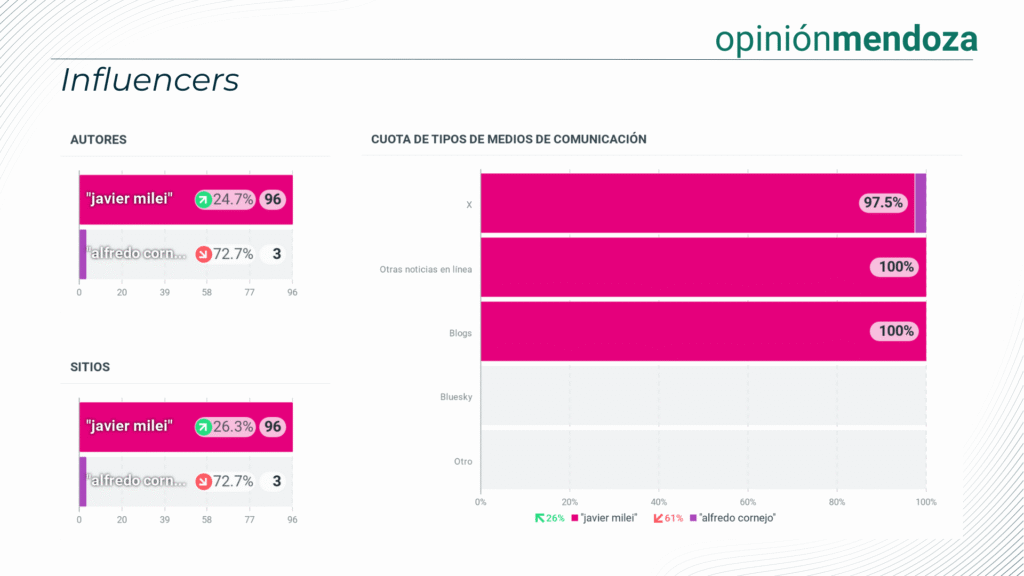Select the empty Bluesky row in the chart
Viewport: 1024px width, 576px height.
703,397
